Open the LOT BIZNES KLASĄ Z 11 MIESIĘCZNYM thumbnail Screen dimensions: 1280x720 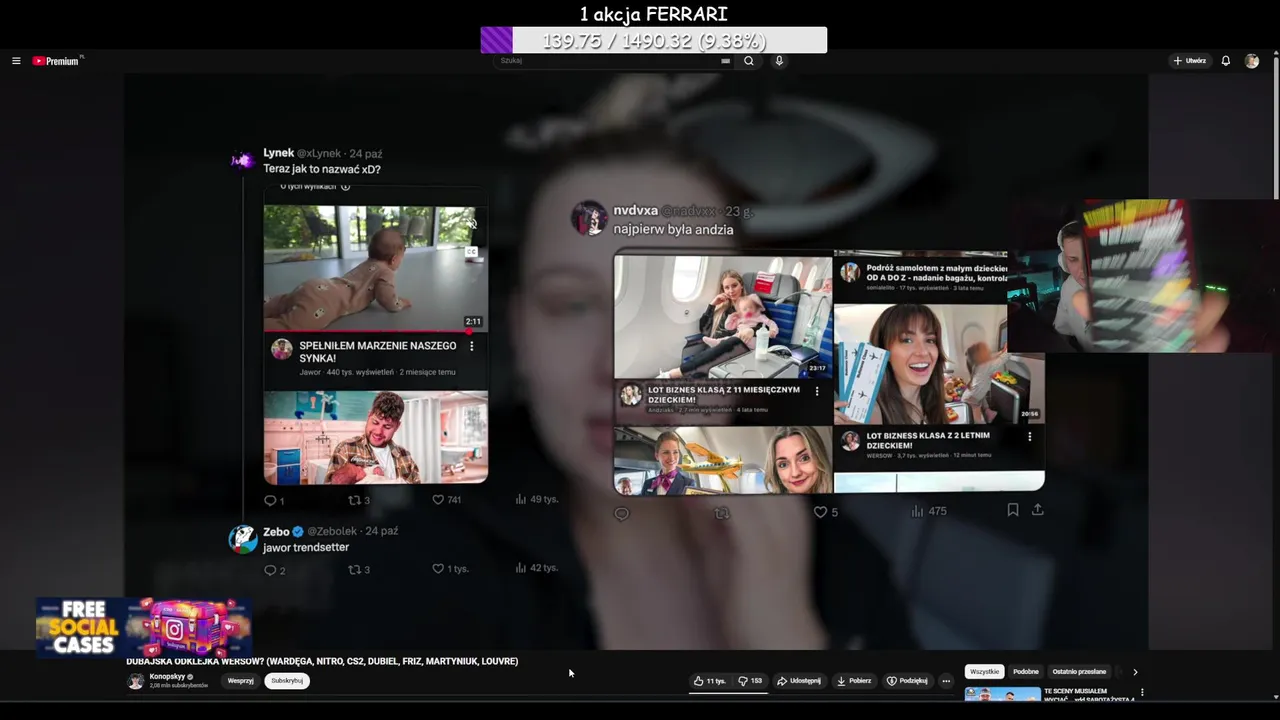tap(722, 316)
